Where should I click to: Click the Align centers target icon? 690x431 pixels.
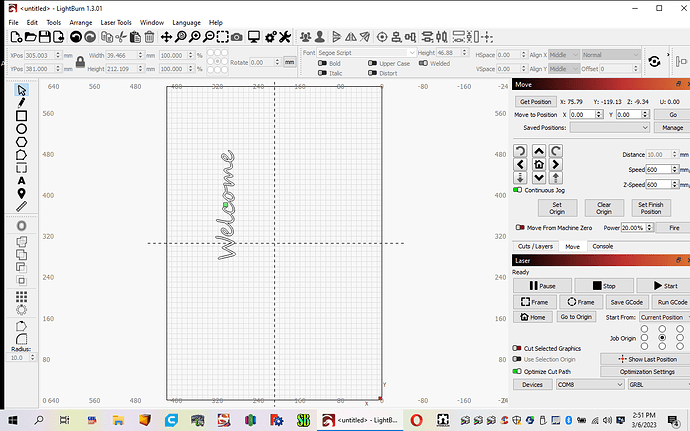(x=382, y=37)
